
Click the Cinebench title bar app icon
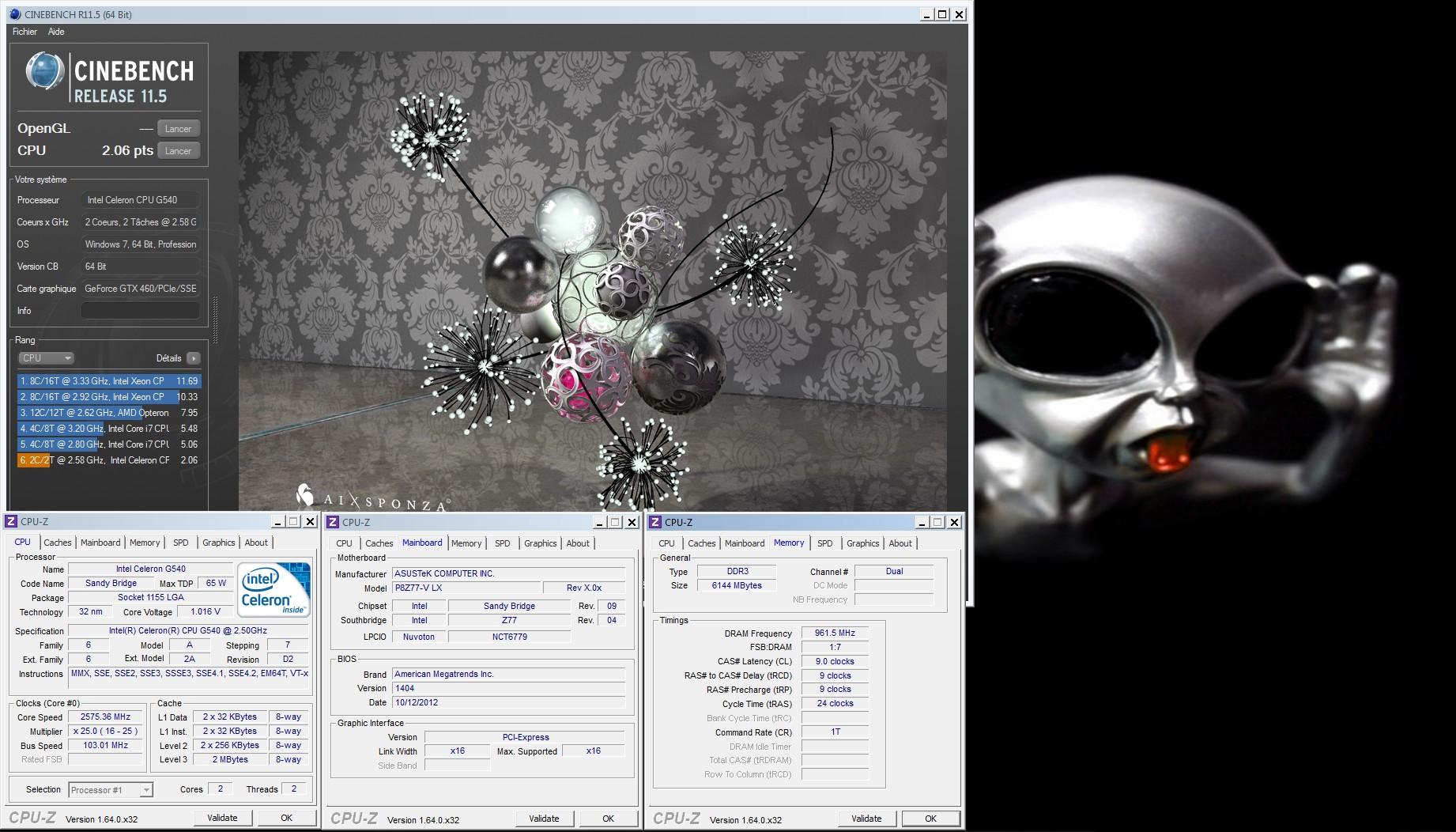coord(15,14)
